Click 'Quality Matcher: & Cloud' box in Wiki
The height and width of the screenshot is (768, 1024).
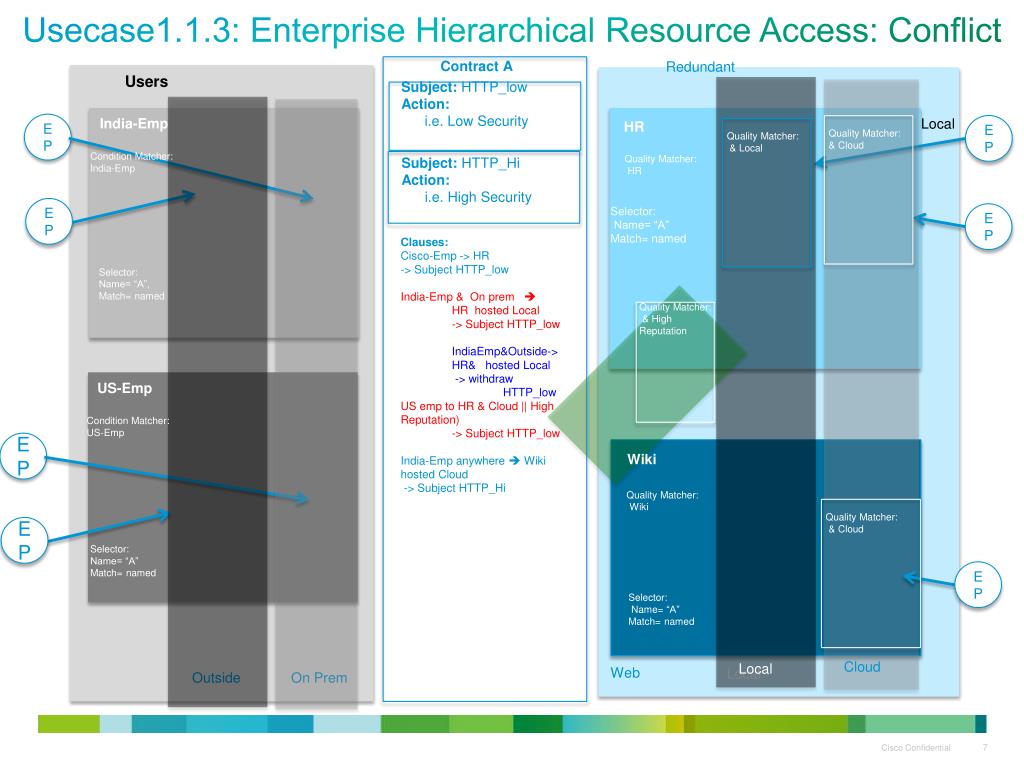click(x=871, y=573)
